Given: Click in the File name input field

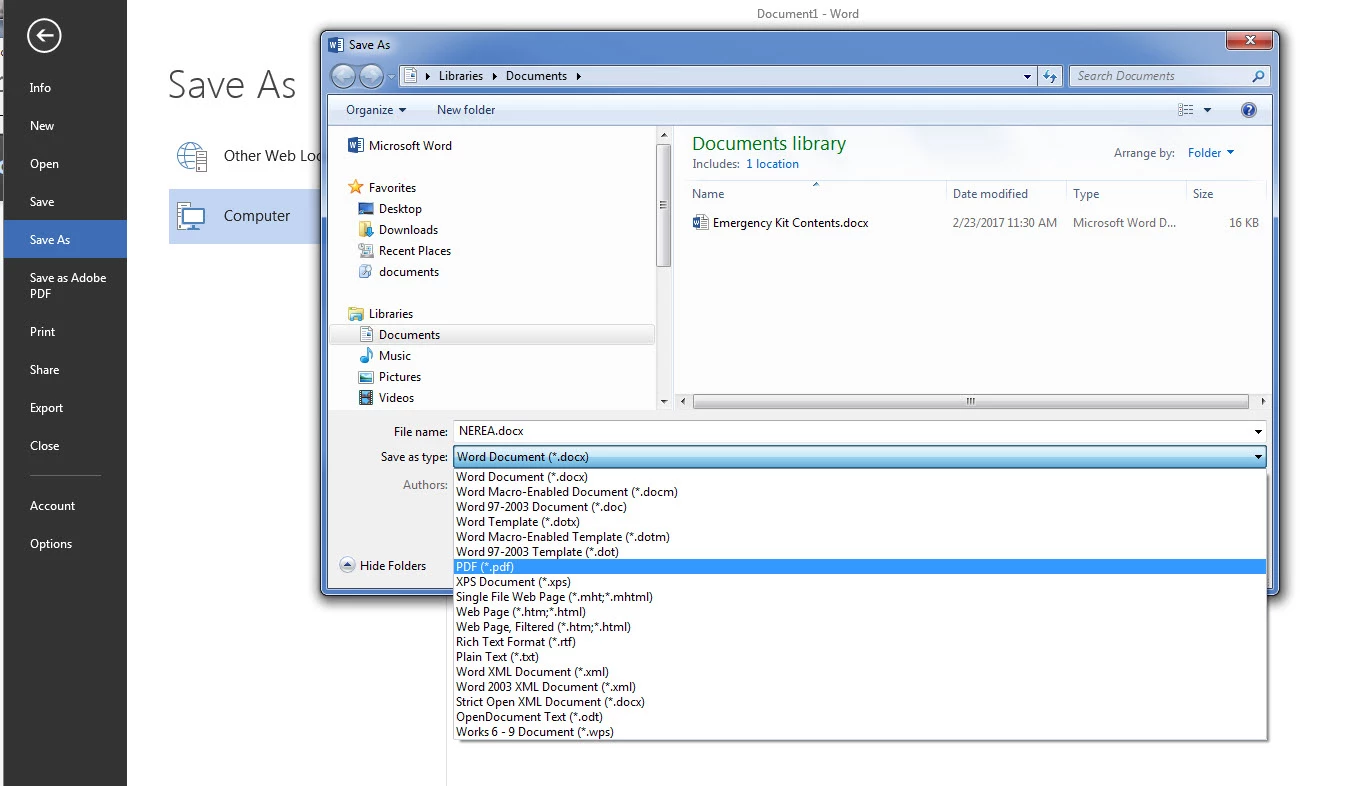Looking at the screenshot, I should (x=852, y=431).
